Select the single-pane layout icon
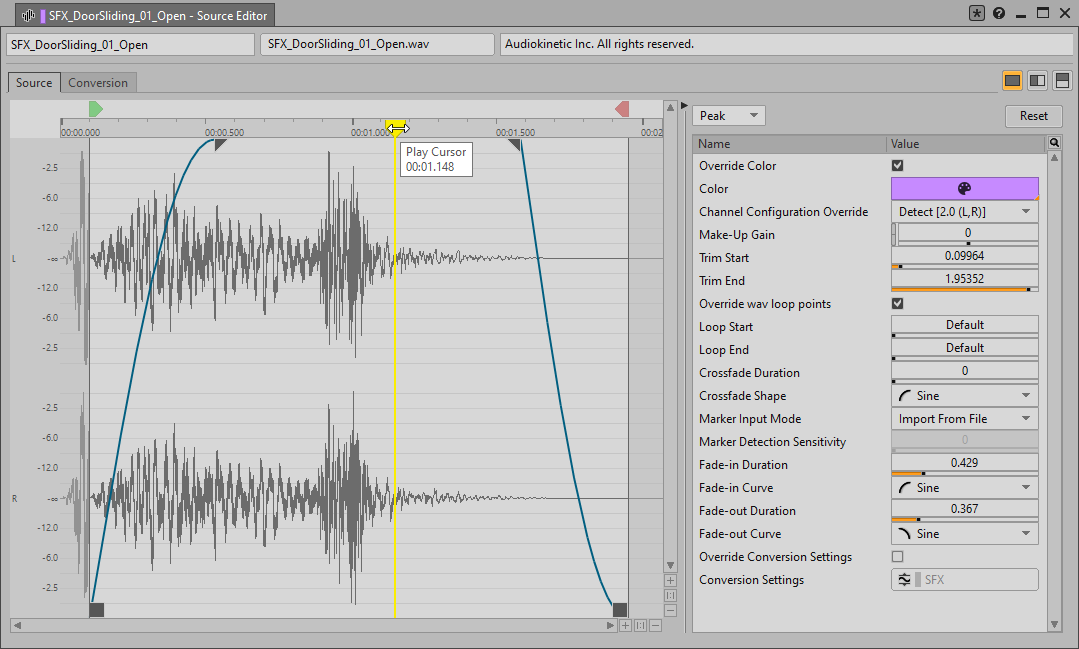 (1012, 81)
